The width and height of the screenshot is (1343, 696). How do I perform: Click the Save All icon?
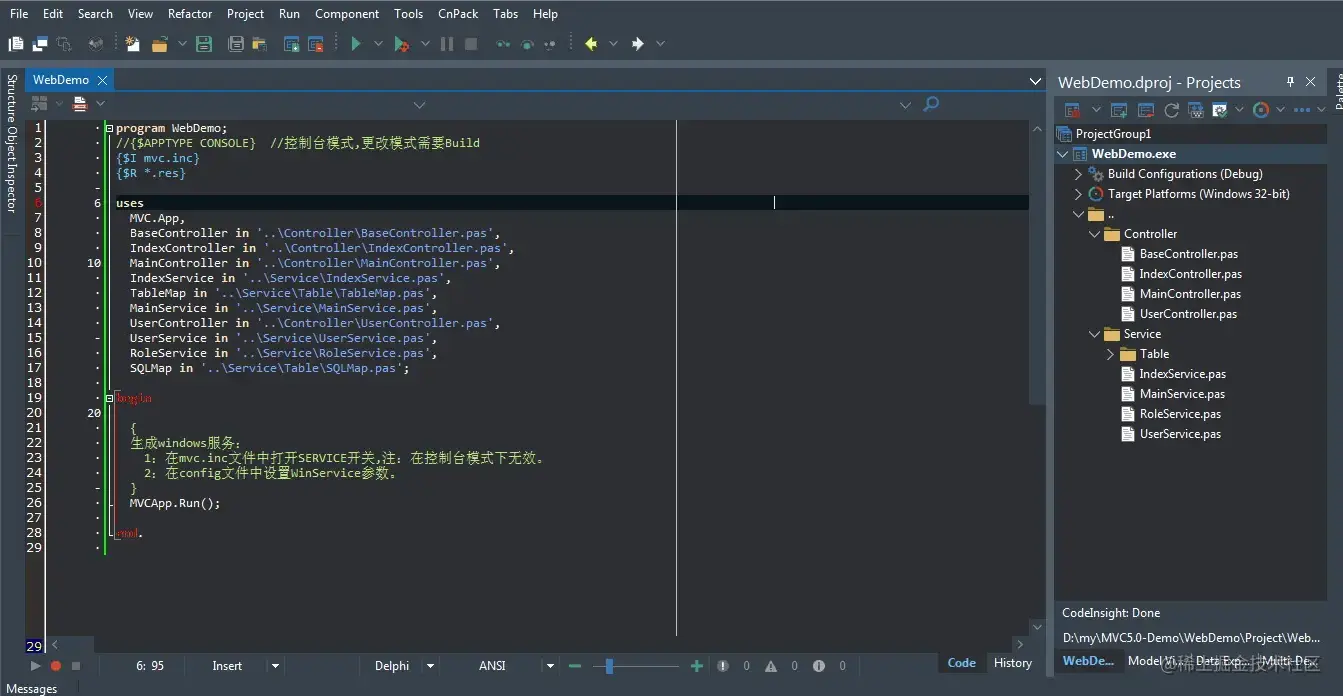point(236,44)
